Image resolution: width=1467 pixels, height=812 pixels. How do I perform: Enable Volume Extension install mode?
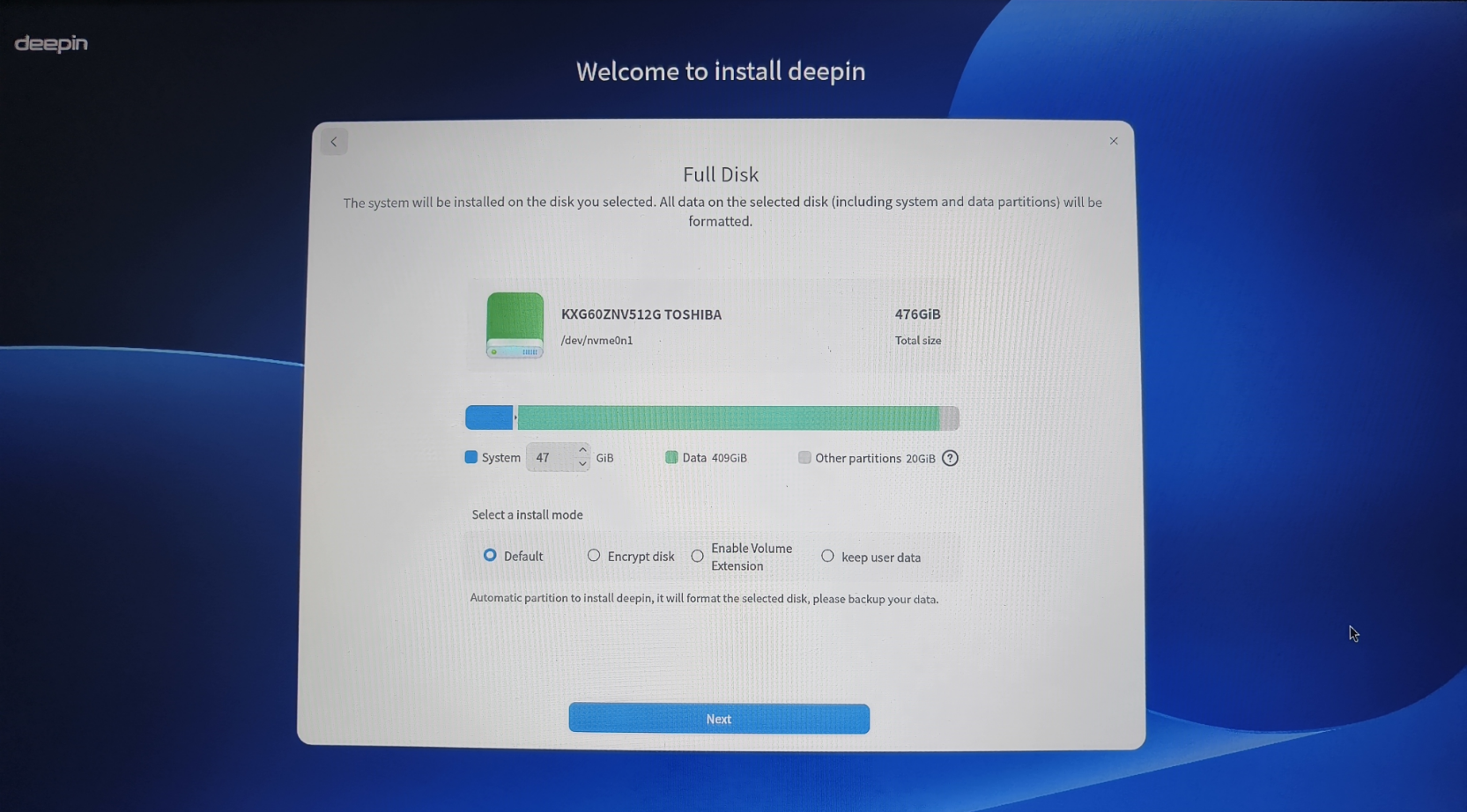pos(698,557)
